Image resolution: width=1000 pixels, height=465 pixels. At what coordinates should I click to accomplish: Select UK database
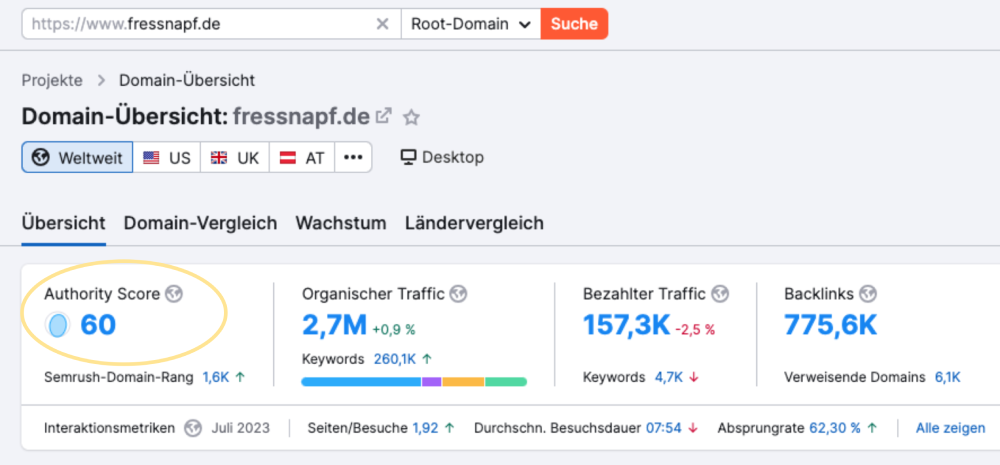(235, 158)
